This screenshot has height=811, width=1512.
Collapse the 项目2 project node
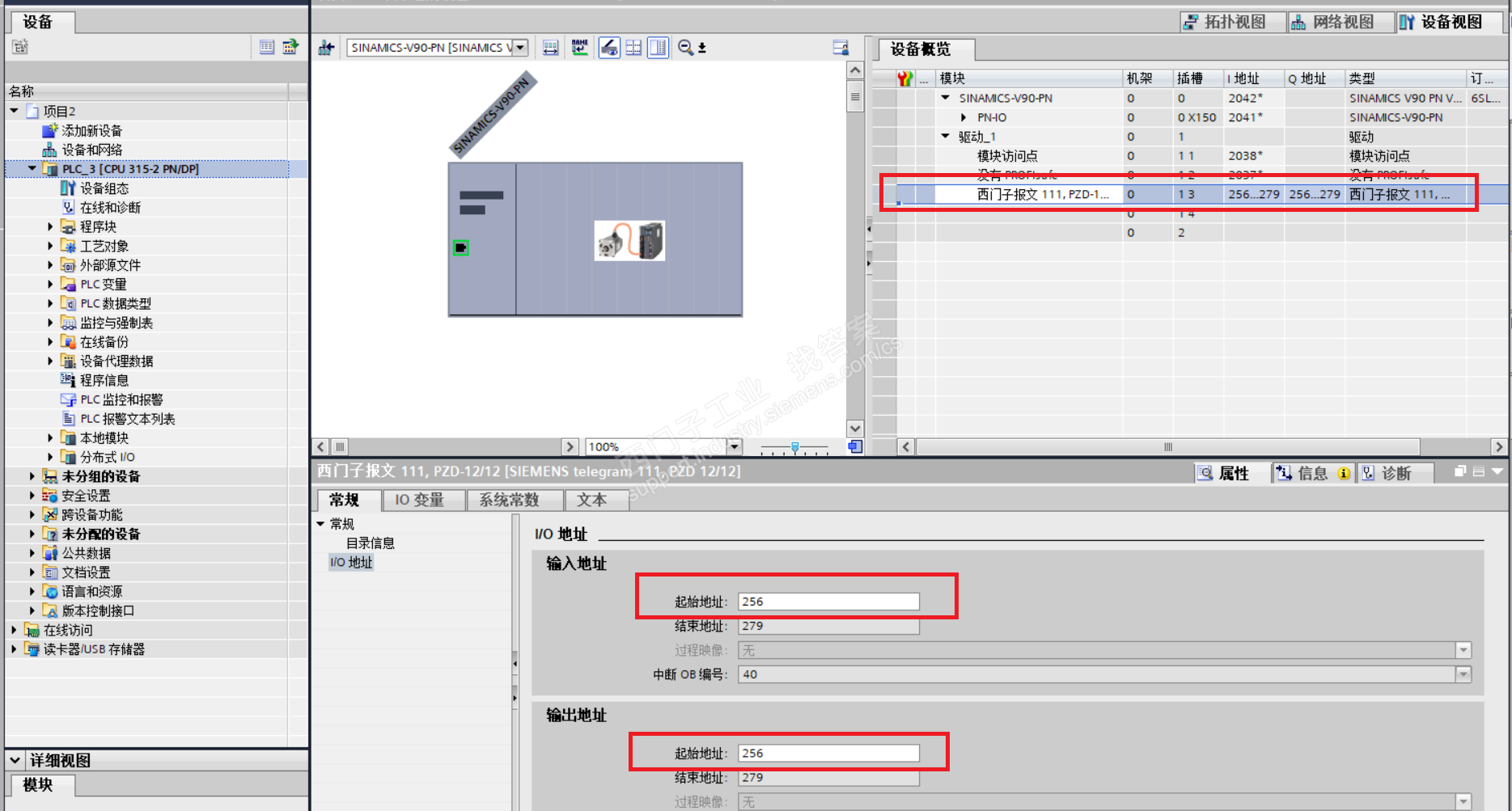(15, 111)
